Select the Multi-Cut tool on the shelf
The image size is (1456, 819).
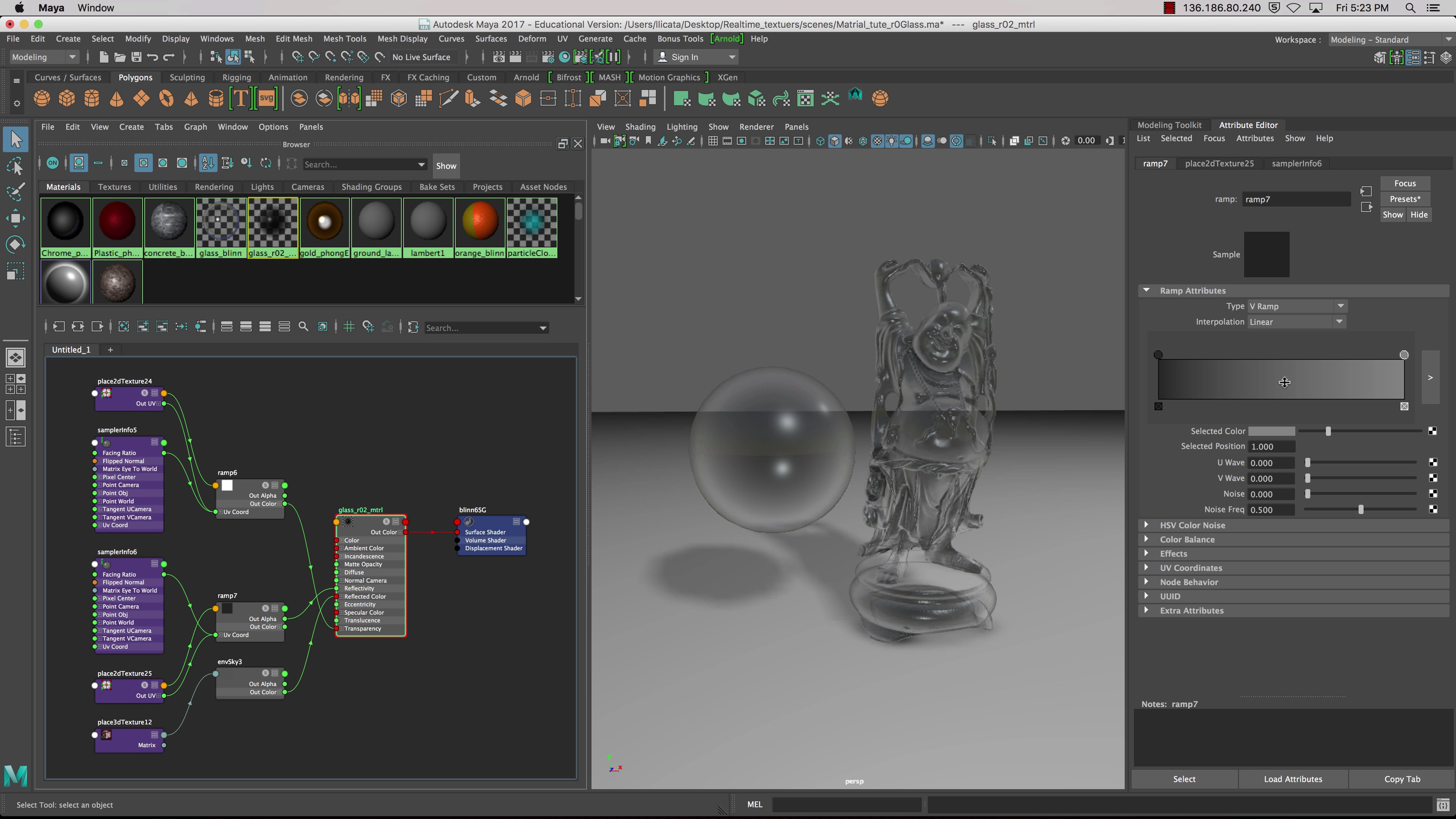tap(448, 98)
